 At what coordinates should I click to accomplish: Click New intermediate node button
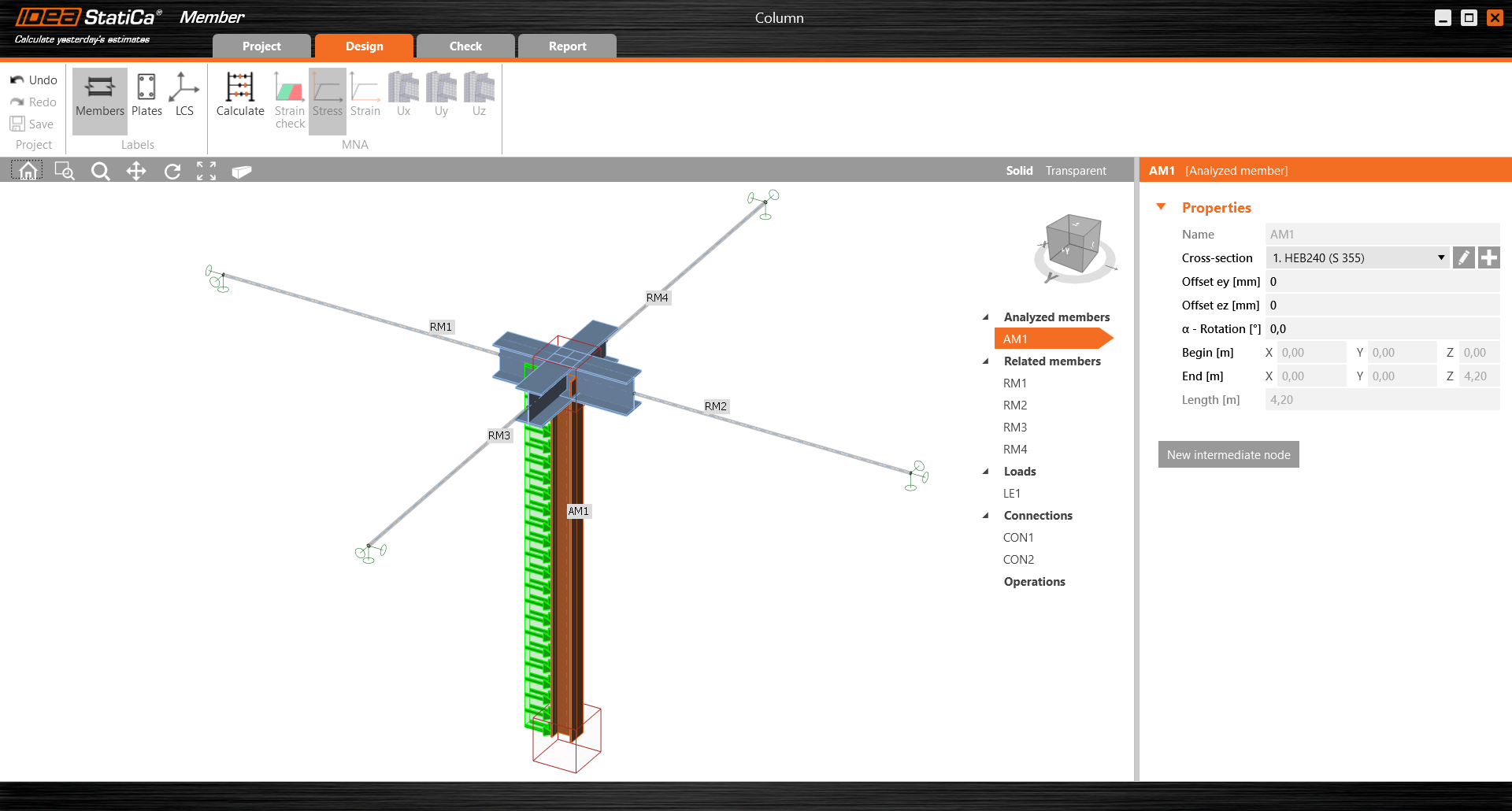(1228, 455)
